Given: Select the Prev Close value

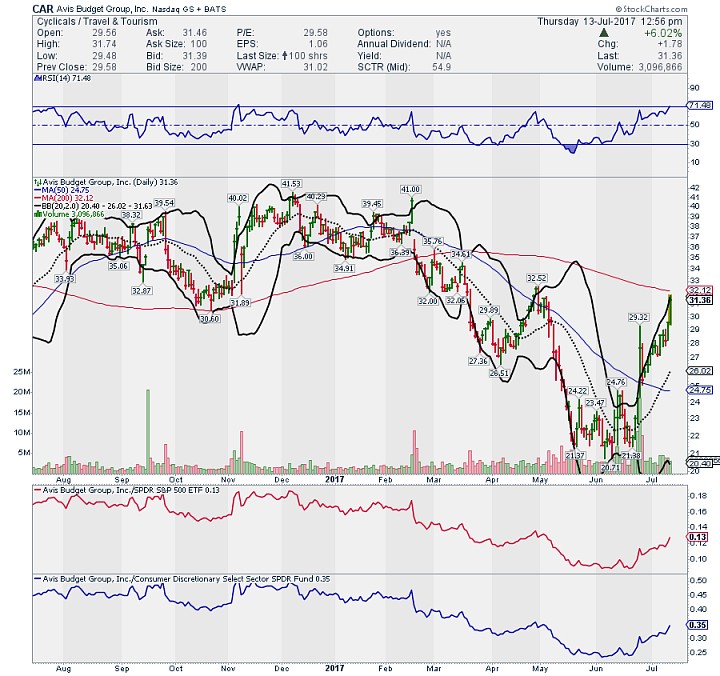Looking at the screenshot, I should click(x=104, y=67).
